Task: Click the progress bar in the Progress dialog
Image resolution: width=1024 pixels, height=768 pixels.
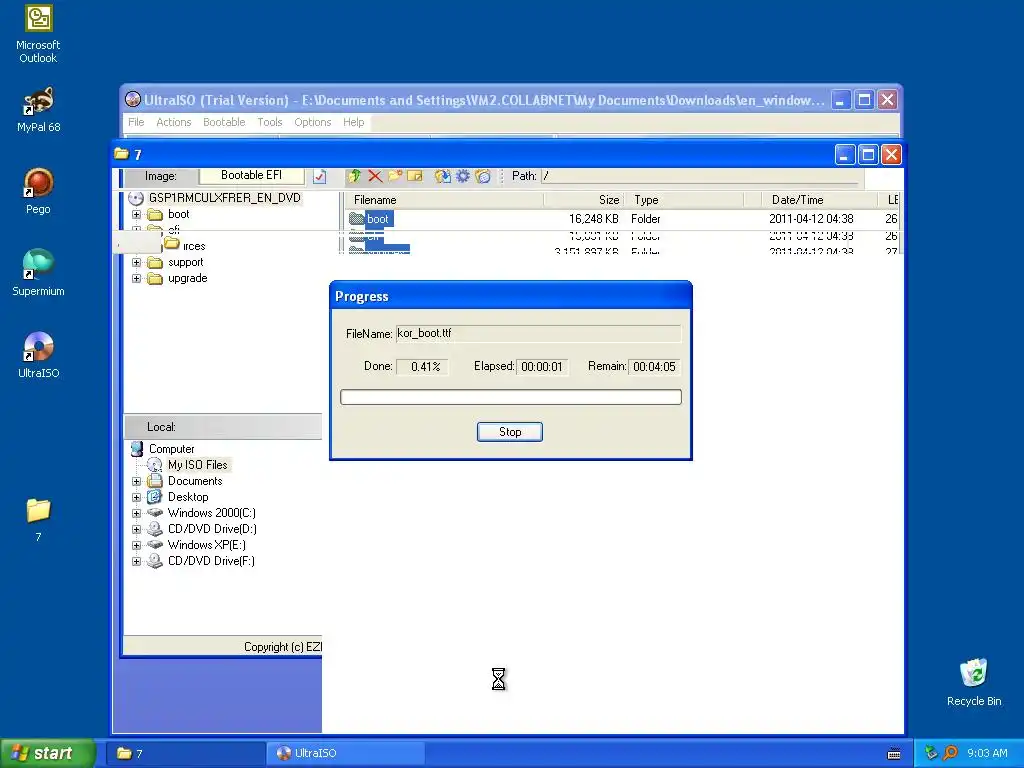Action: 511,397
